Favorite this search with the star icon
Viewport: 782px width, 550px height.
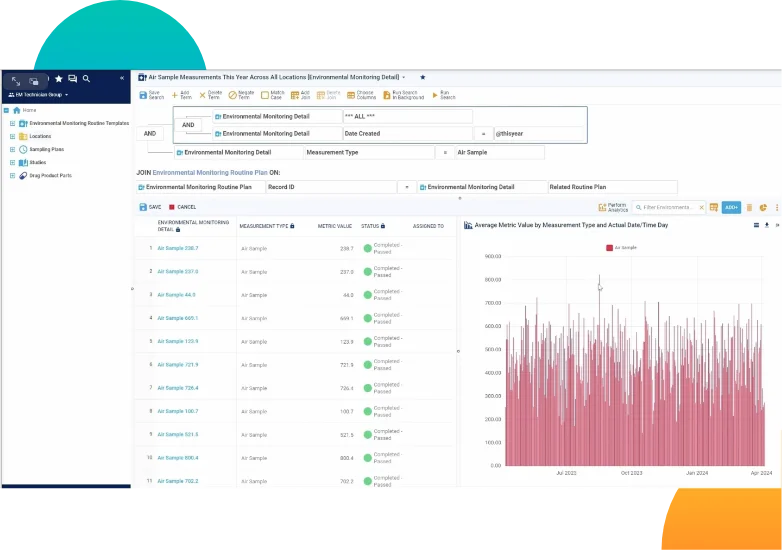tap(422, 77)
